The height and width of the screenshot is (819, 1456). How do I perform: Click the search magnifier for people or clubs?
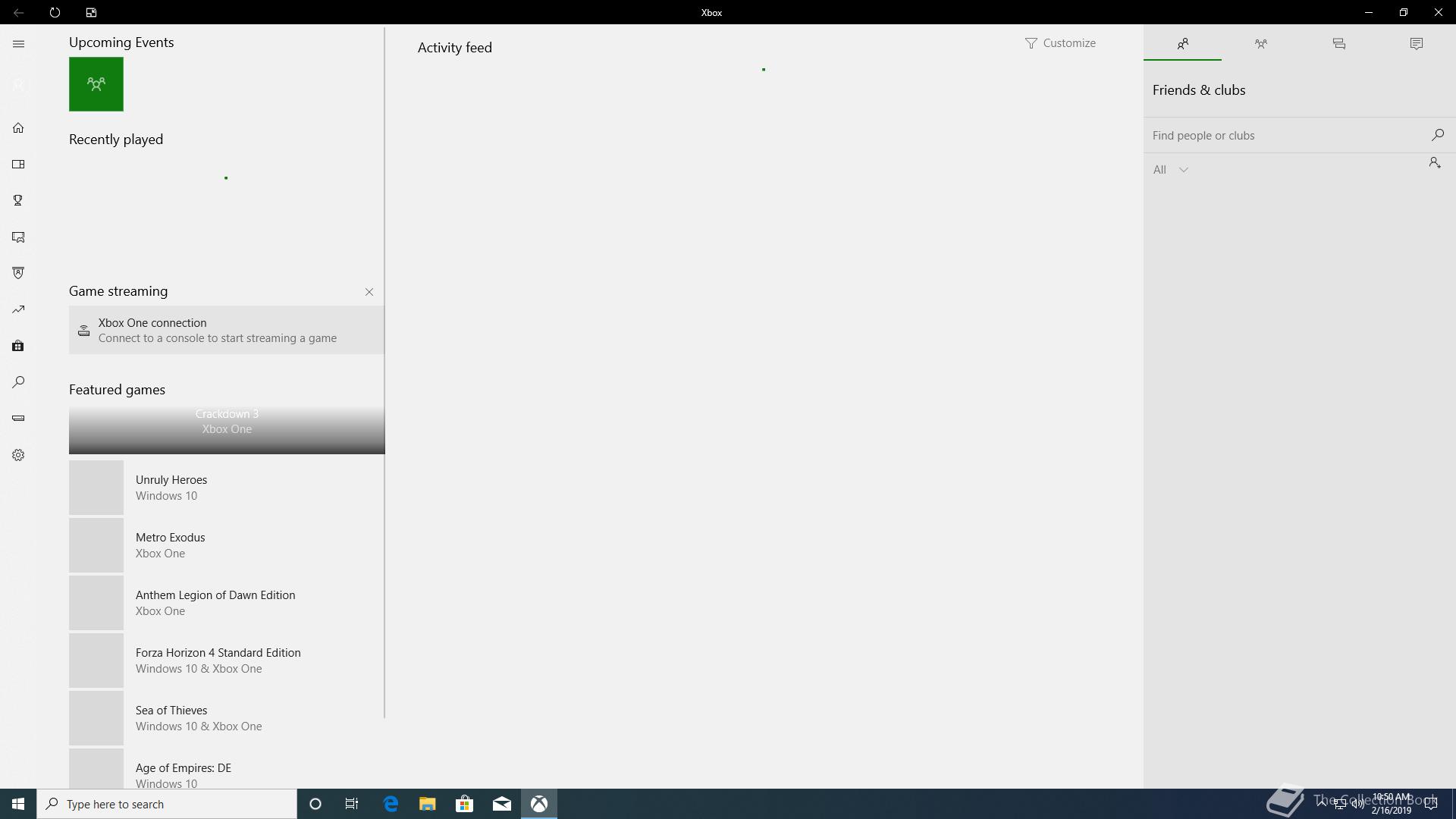click(1437, 135)
